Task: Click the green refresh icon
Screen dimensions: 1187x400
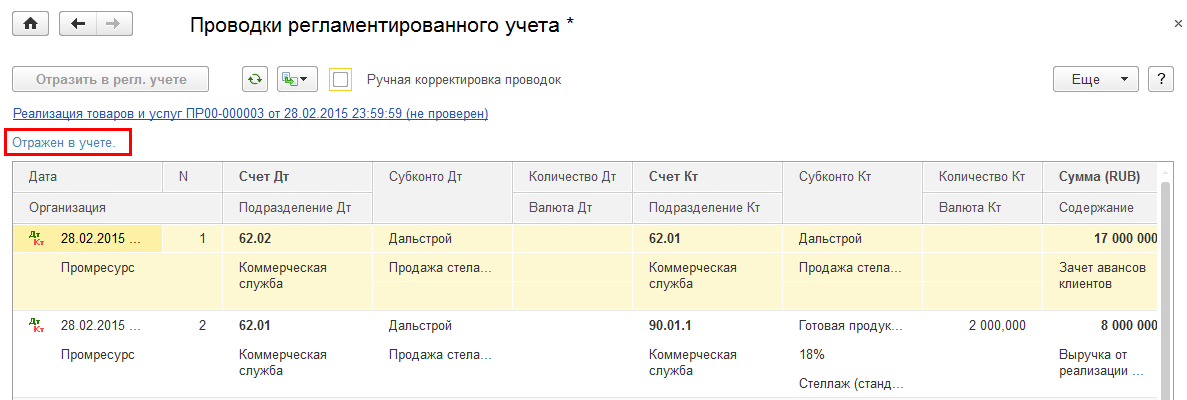Action: (x=255, y=79)
